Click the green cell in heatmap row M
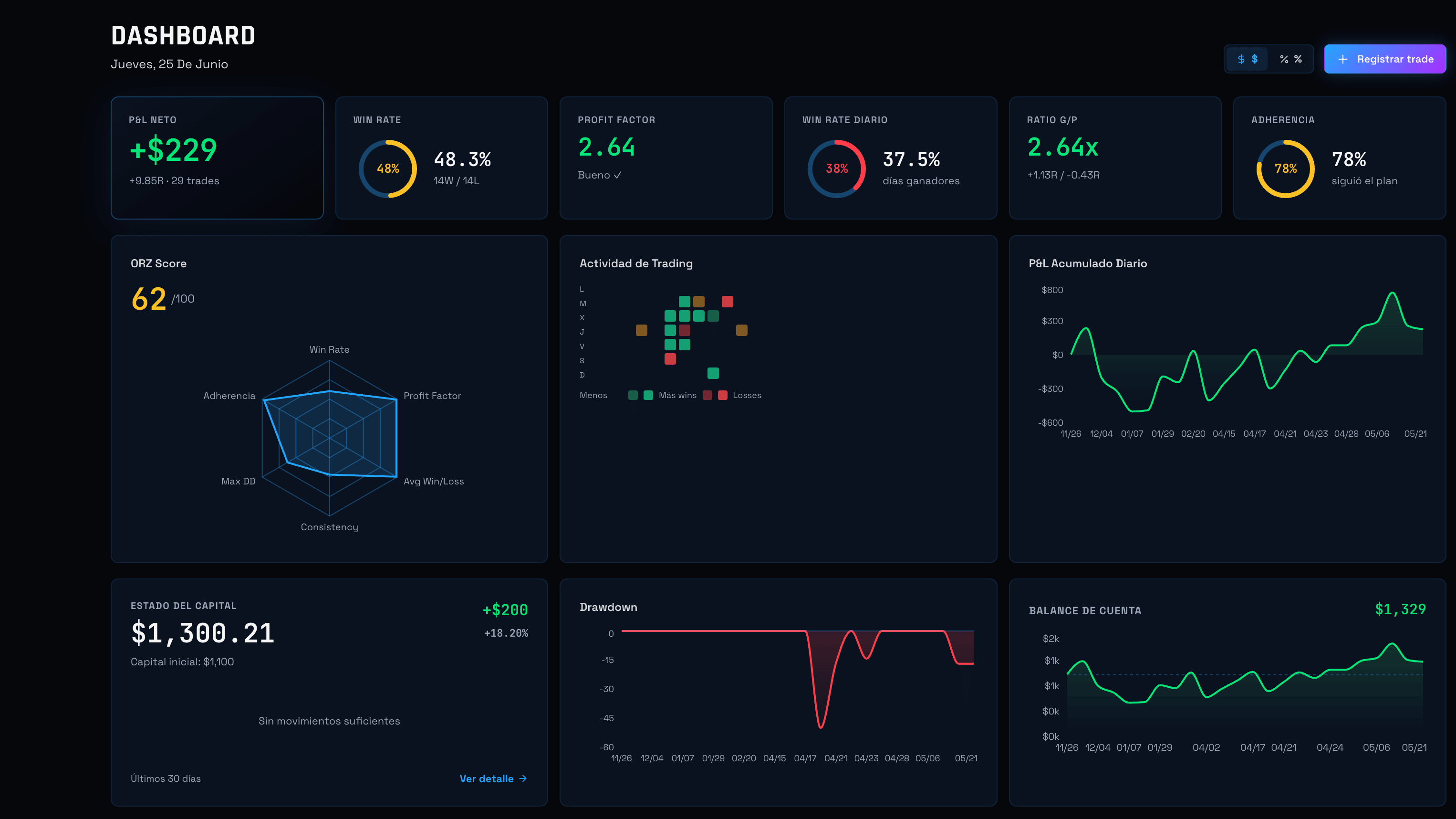 click(685, 302)
